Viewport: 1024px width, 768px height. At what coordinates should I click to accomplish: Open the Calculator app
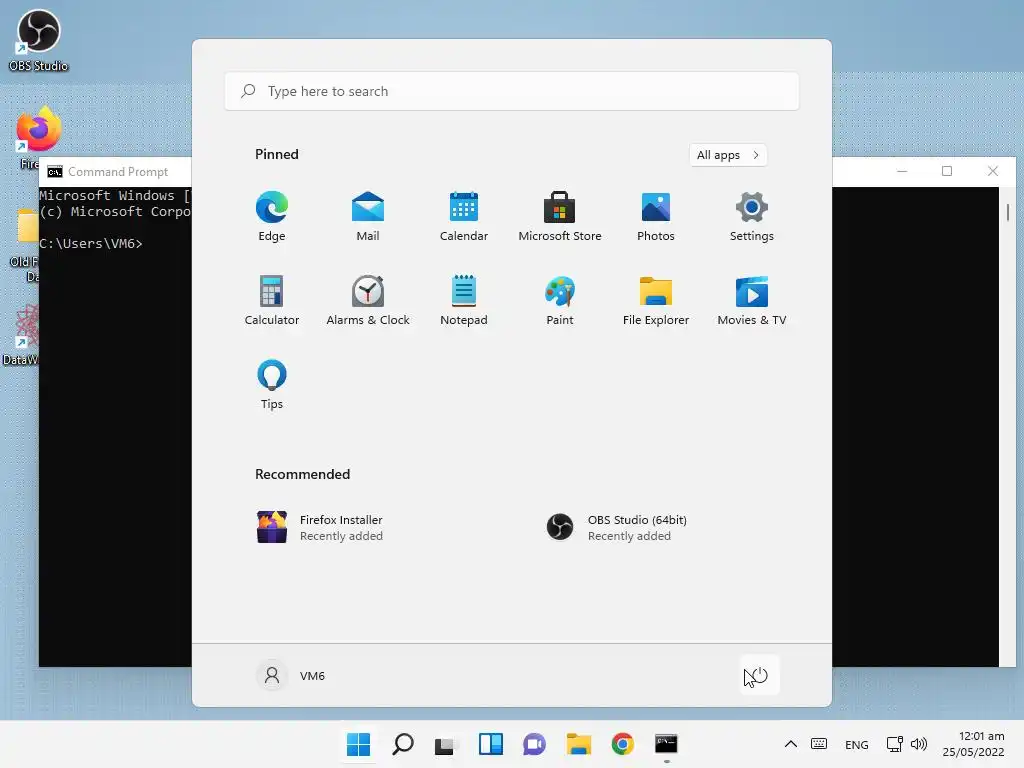tap(272, 300)
